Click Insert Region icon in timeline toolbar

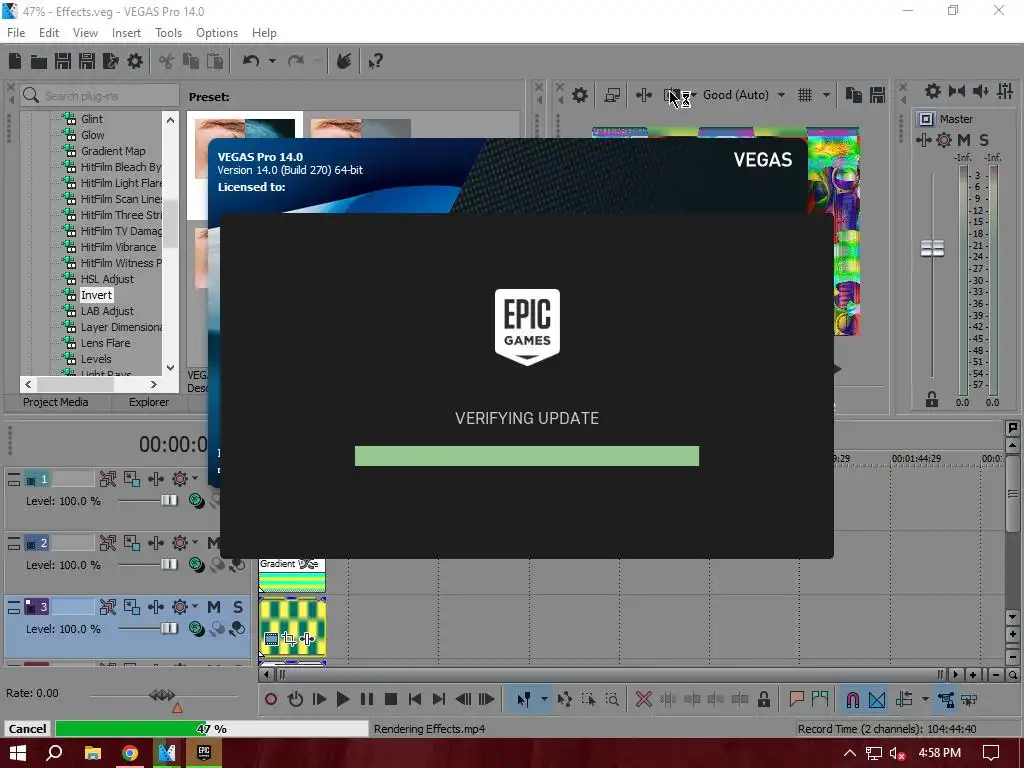(820, 699)
